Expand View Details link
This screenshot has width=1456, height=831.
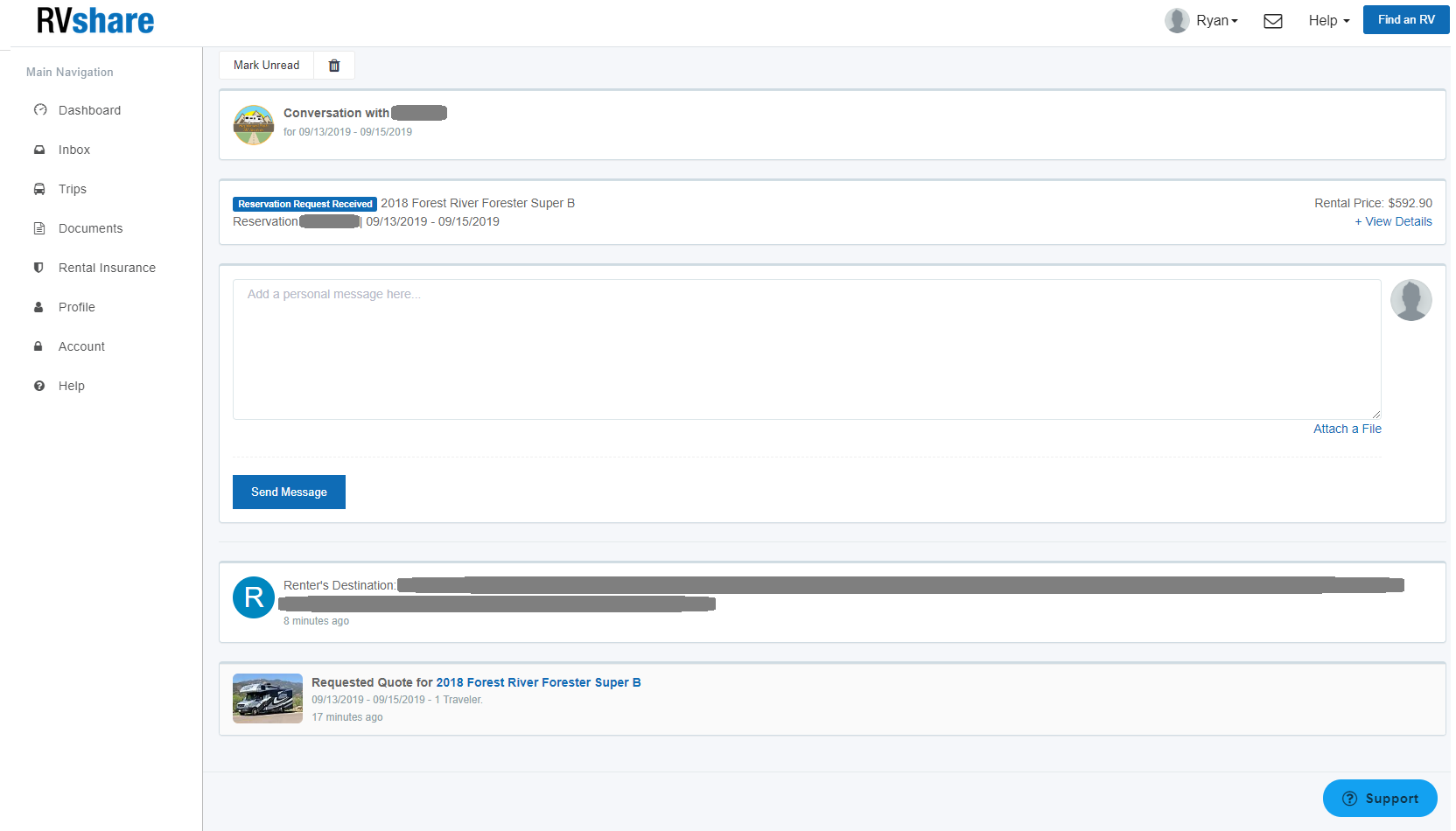[1393, 221]
